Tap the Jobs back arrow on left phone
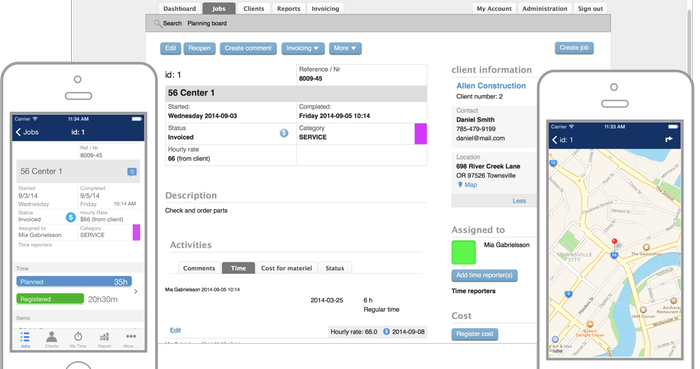 click(x=19, y=132)
